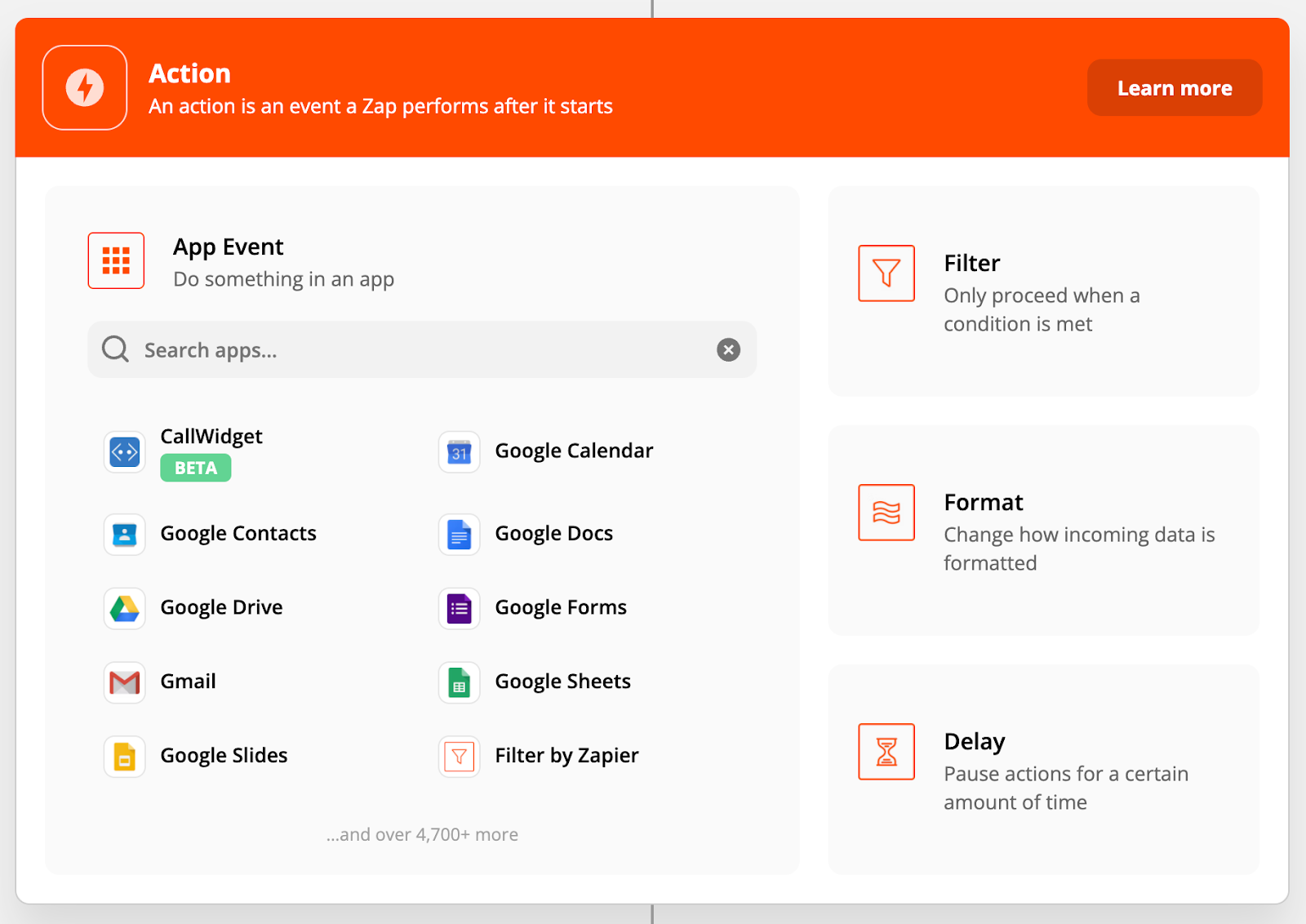Click the 'and over 4,700+ more' text
1306x924 pixels.
(x=422, y=834)
